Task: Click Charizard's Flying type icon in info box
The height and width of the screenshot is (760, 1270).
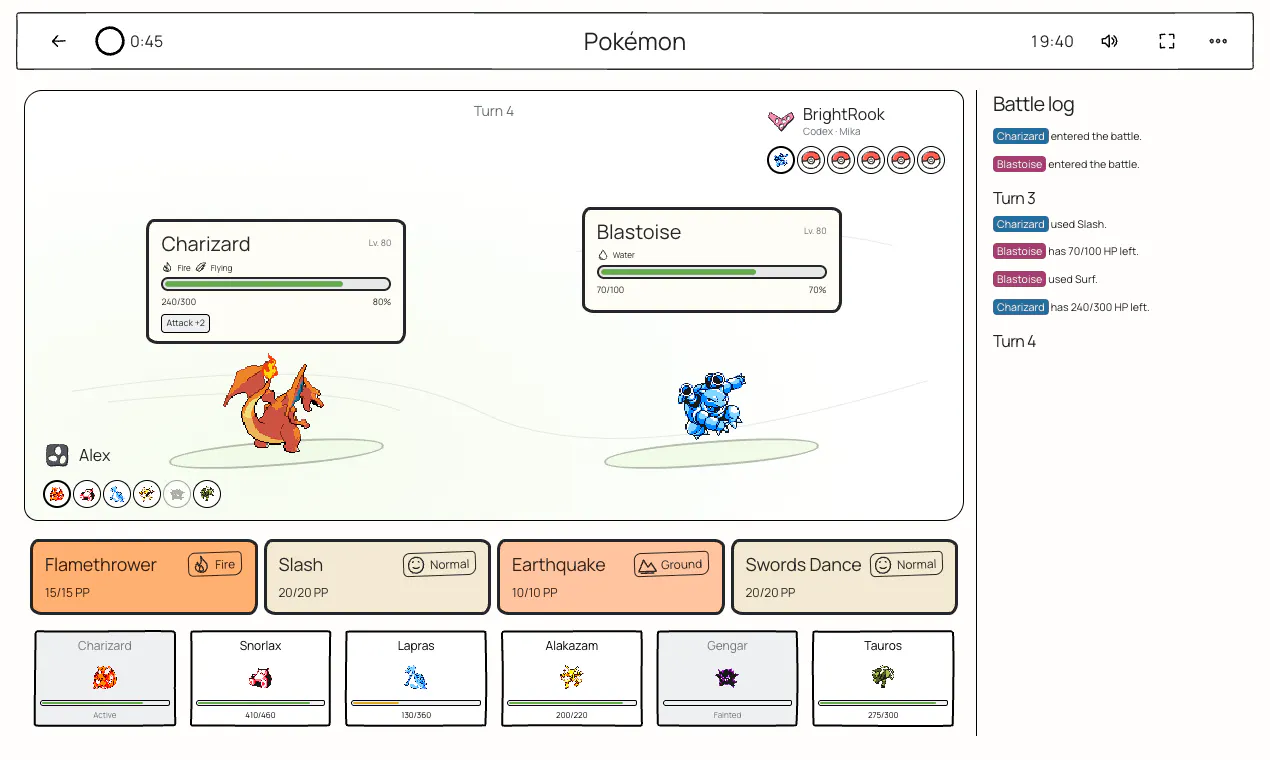Action: coord(201,268)
